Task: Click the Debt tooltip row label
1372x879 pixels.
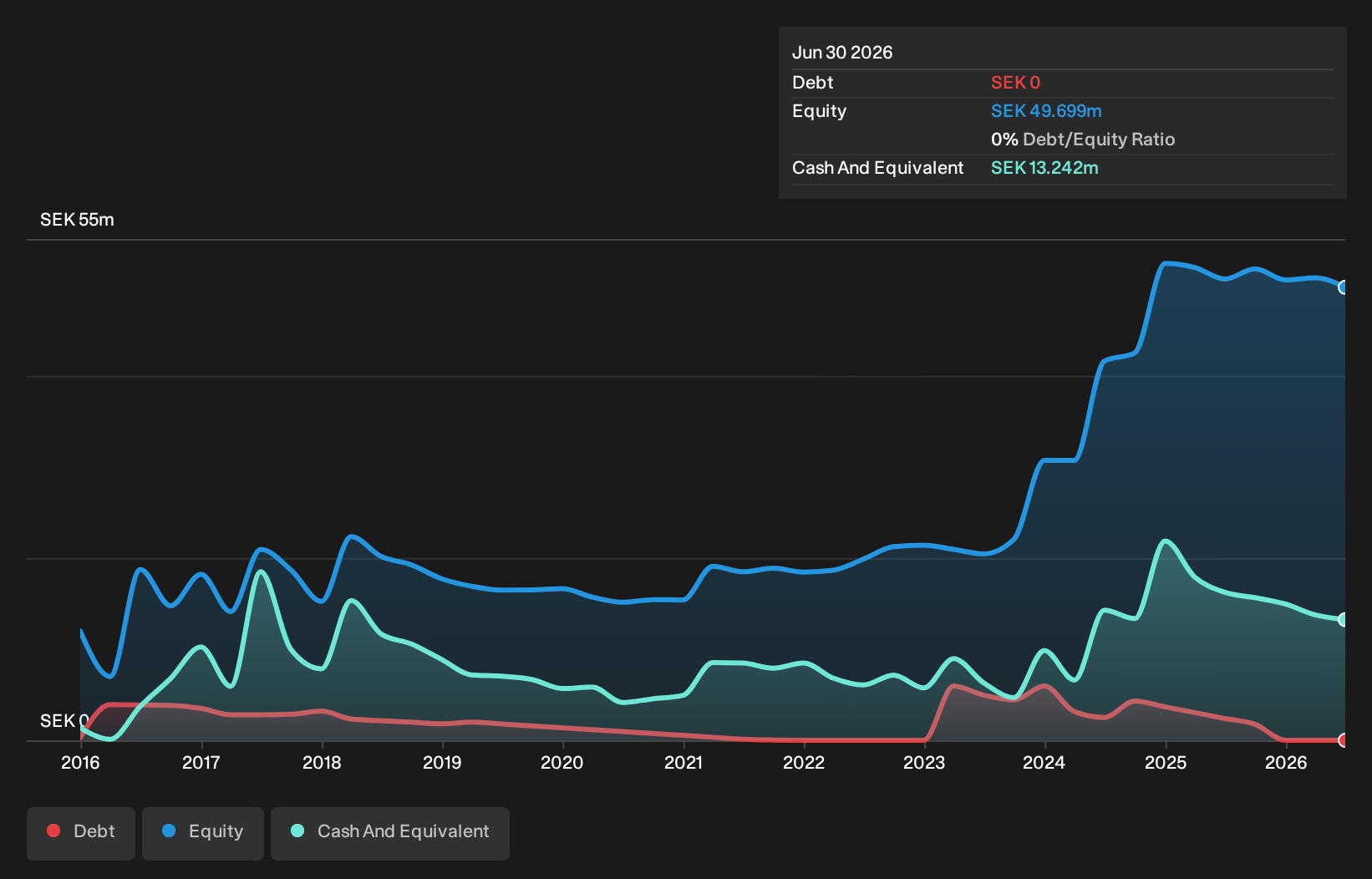Action: pyautogui.click(x=812, y=83)
